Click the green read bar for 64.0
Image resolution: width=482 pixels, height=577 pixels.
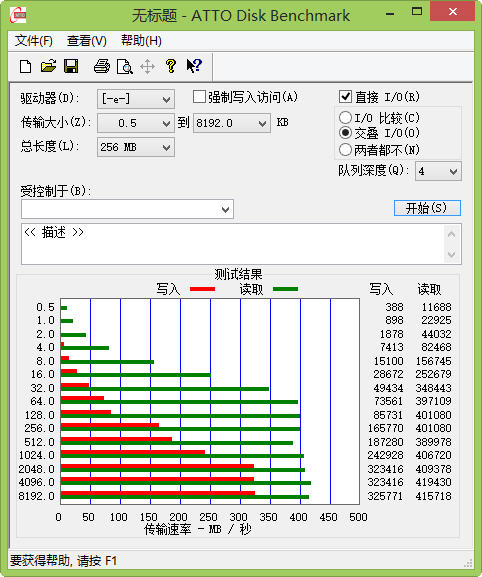point(179,402)
